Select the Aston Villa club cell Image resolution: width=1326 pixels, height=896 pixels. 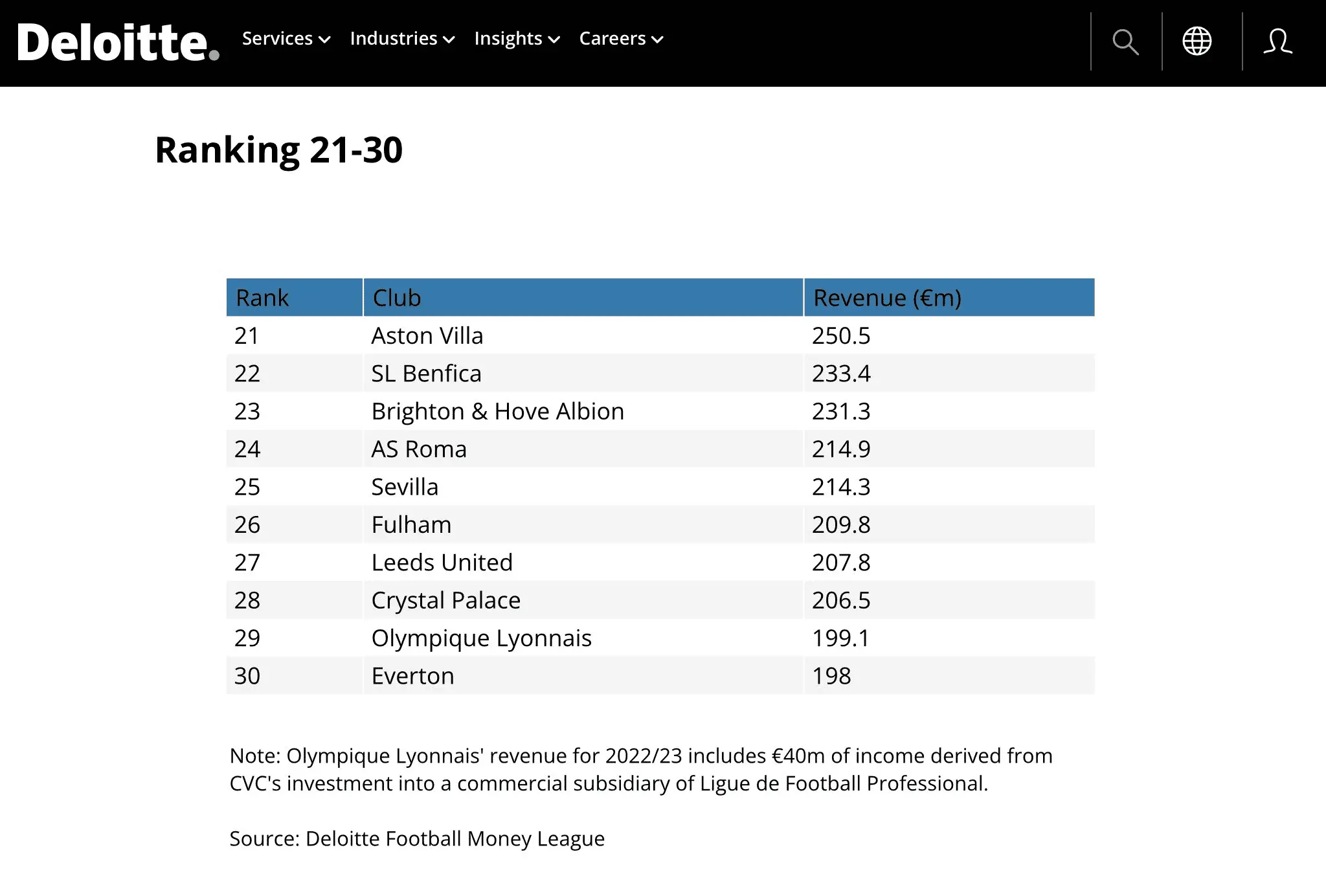tap(427, 336)
